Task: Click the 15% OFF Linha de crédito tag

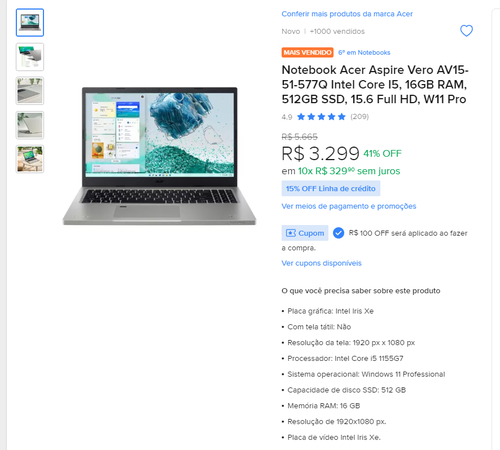Action: click(331, 189)
